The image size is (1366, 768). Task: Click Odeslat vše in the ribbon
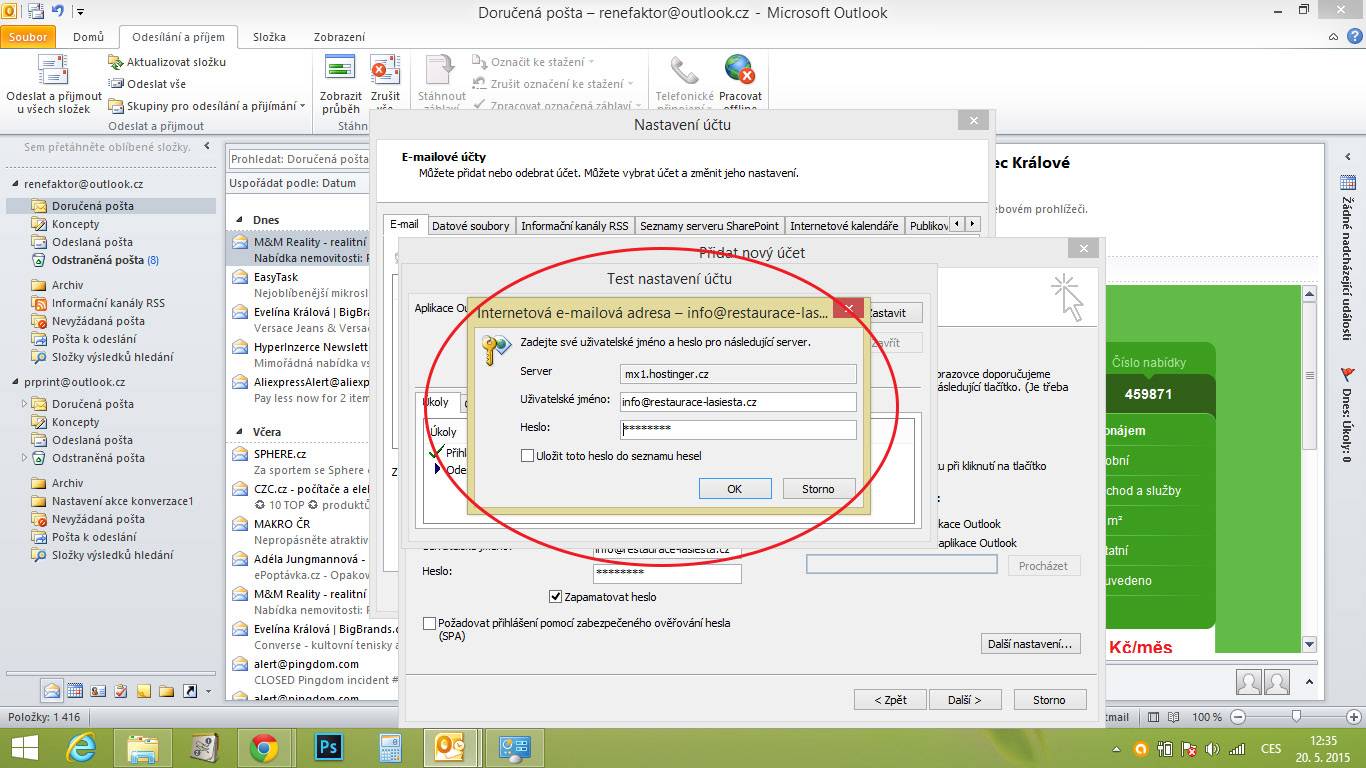[148, 84]
